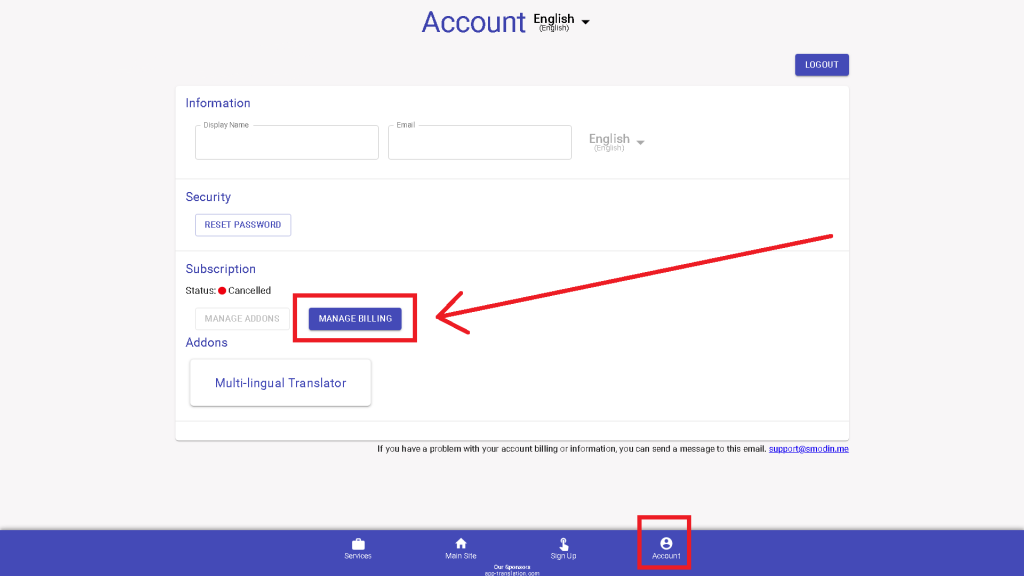The width and height of the screenshot is (1024, 576).
Task: Open language dropdown arrow next to Email field
Action: (641, 143)
